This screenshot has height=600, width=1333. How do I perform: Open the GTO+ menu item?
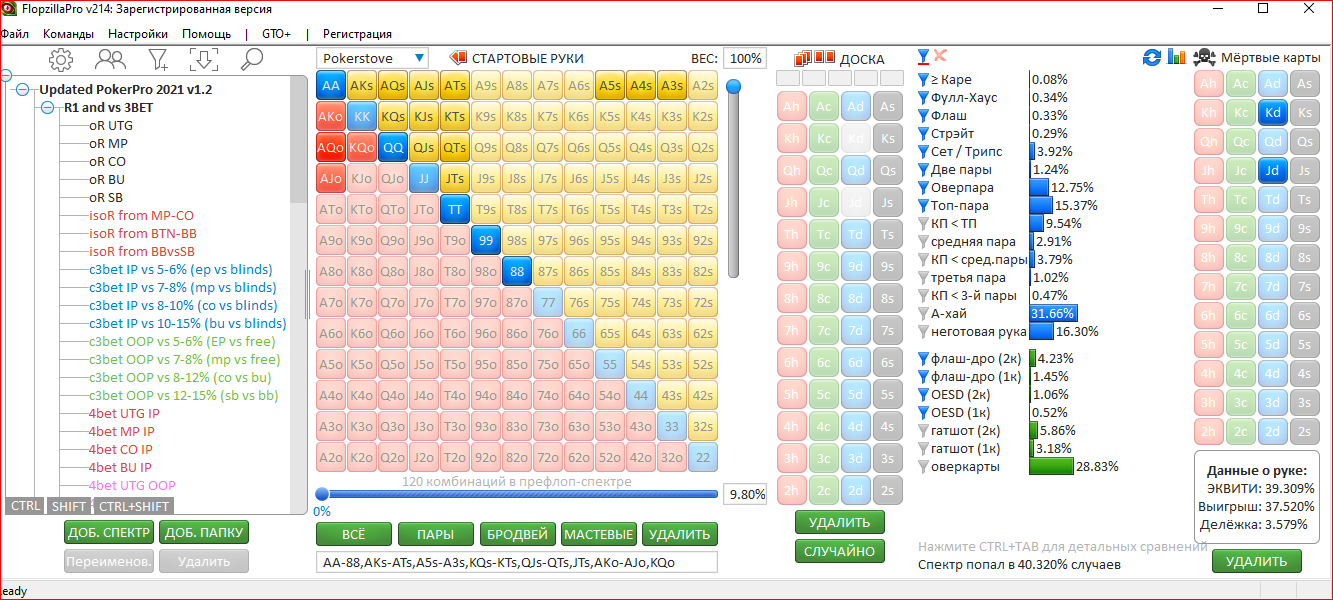click(x=276, y=33)
